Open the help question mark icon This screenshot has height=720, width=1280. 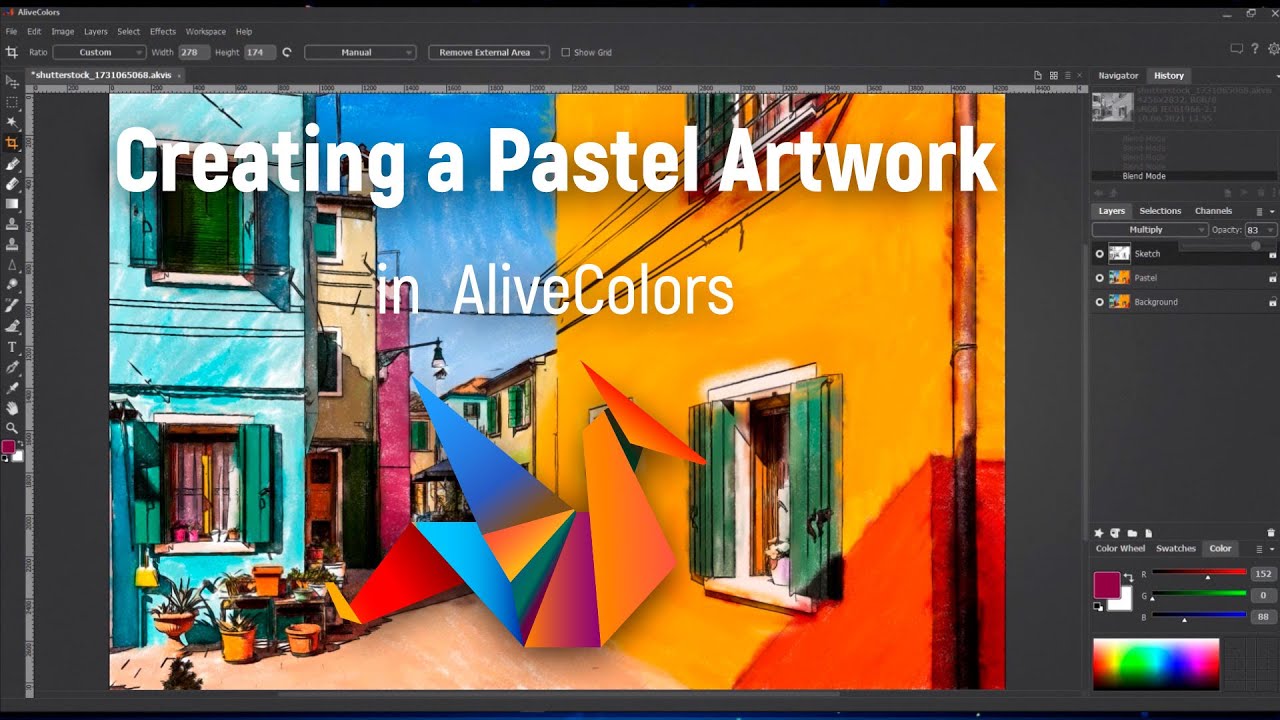point(1255,48)
